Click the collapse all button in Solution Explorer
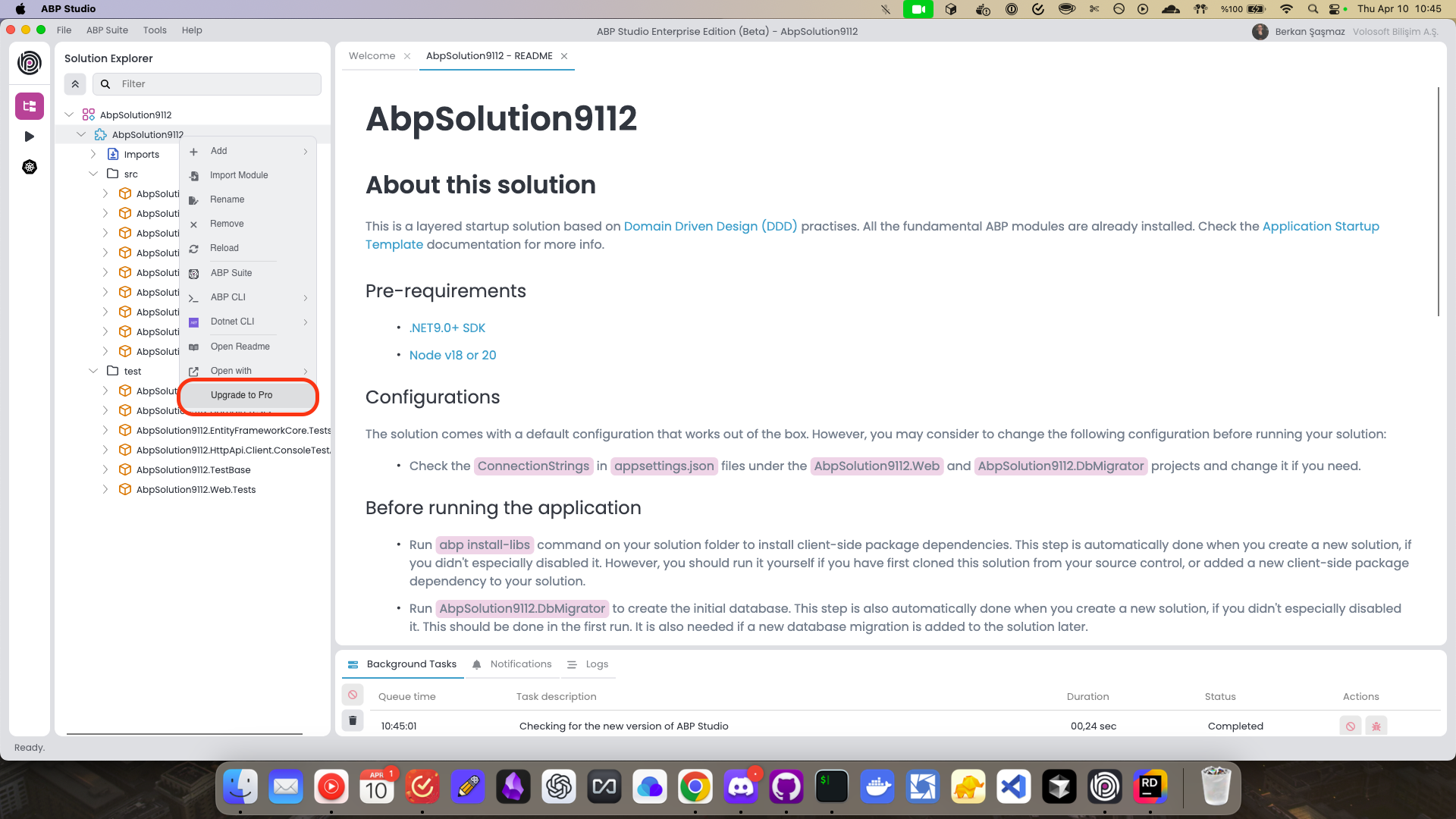1456x819 pixels. (75, 84)
